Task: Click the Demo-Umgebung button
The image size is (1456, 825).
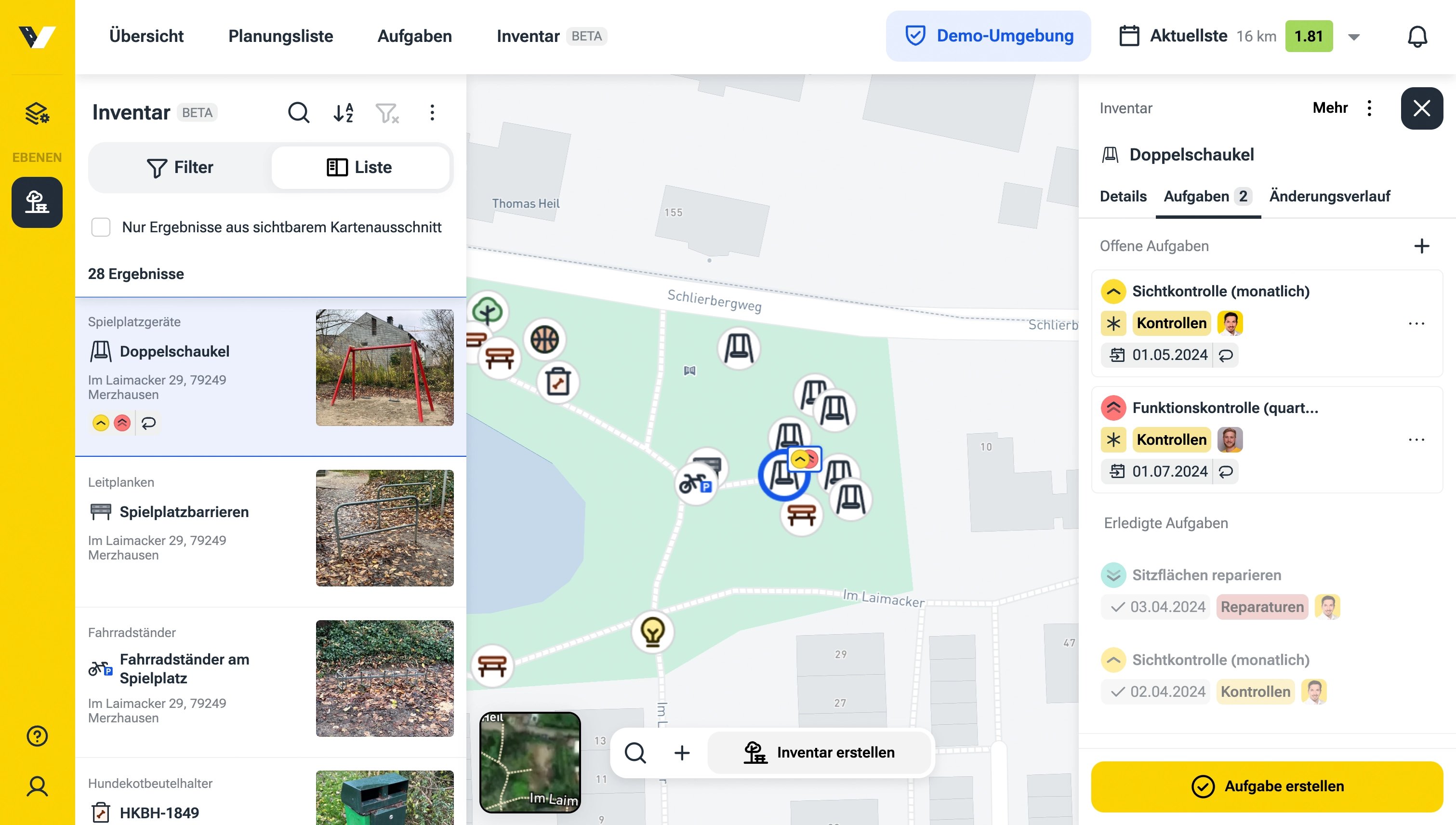Action: [988, 36]
